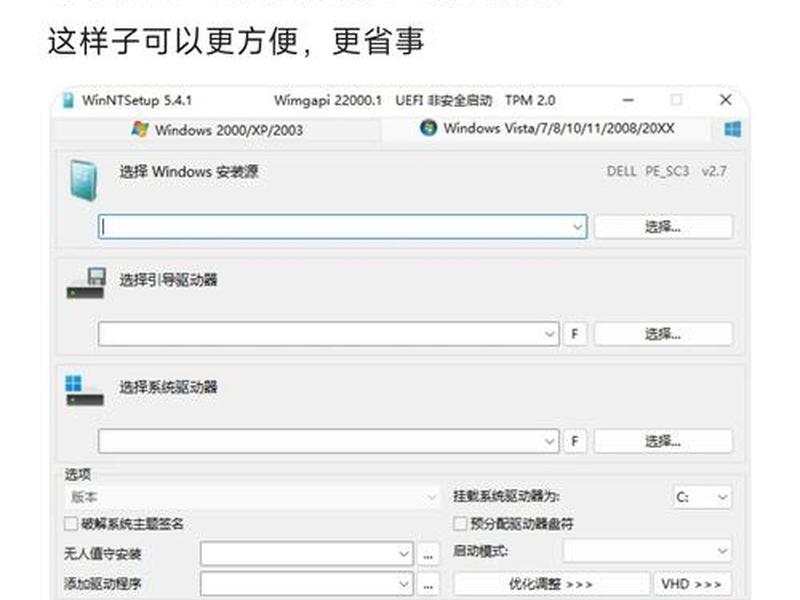Click F button next to boot drive
The image size is (800, 600).
click(575, 334)
